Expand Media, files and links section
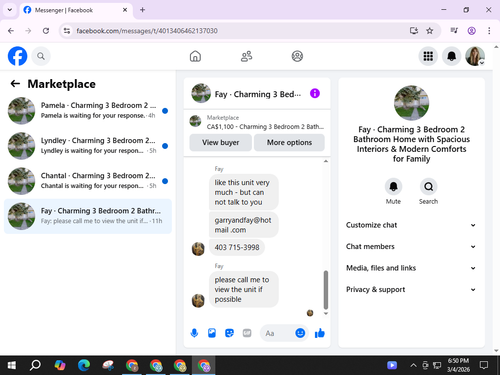The height and width of the screenshot is (375, 500). pyautogui.click(x=411, y=268)
